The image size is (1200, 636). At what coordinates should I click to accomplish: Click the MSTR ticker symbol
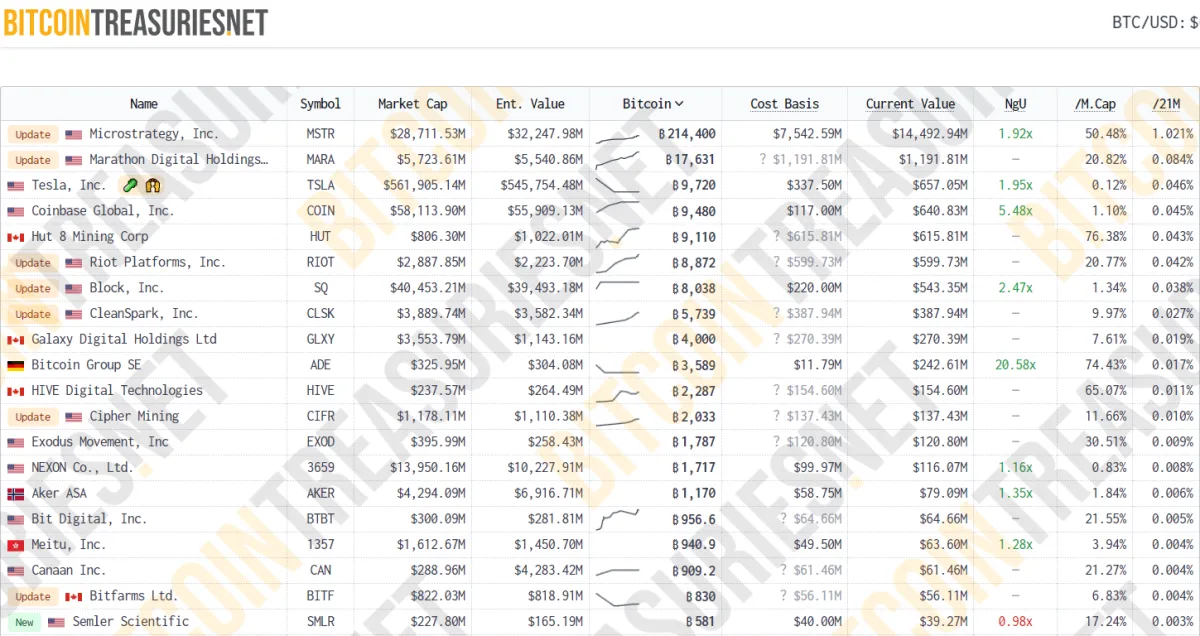[x=320, y=134]
